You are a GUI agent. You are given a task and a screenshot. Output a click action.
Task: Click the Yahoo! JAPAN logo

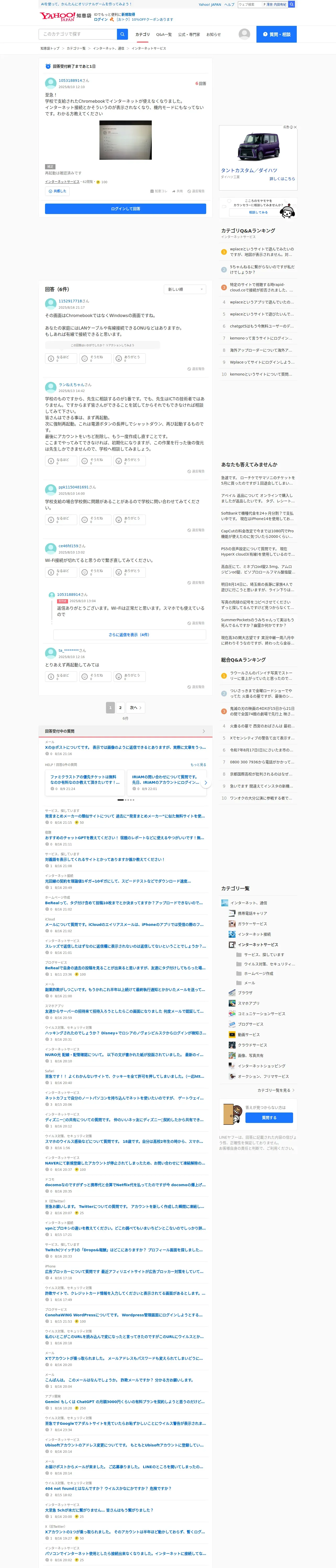click(x=57, y=16)
